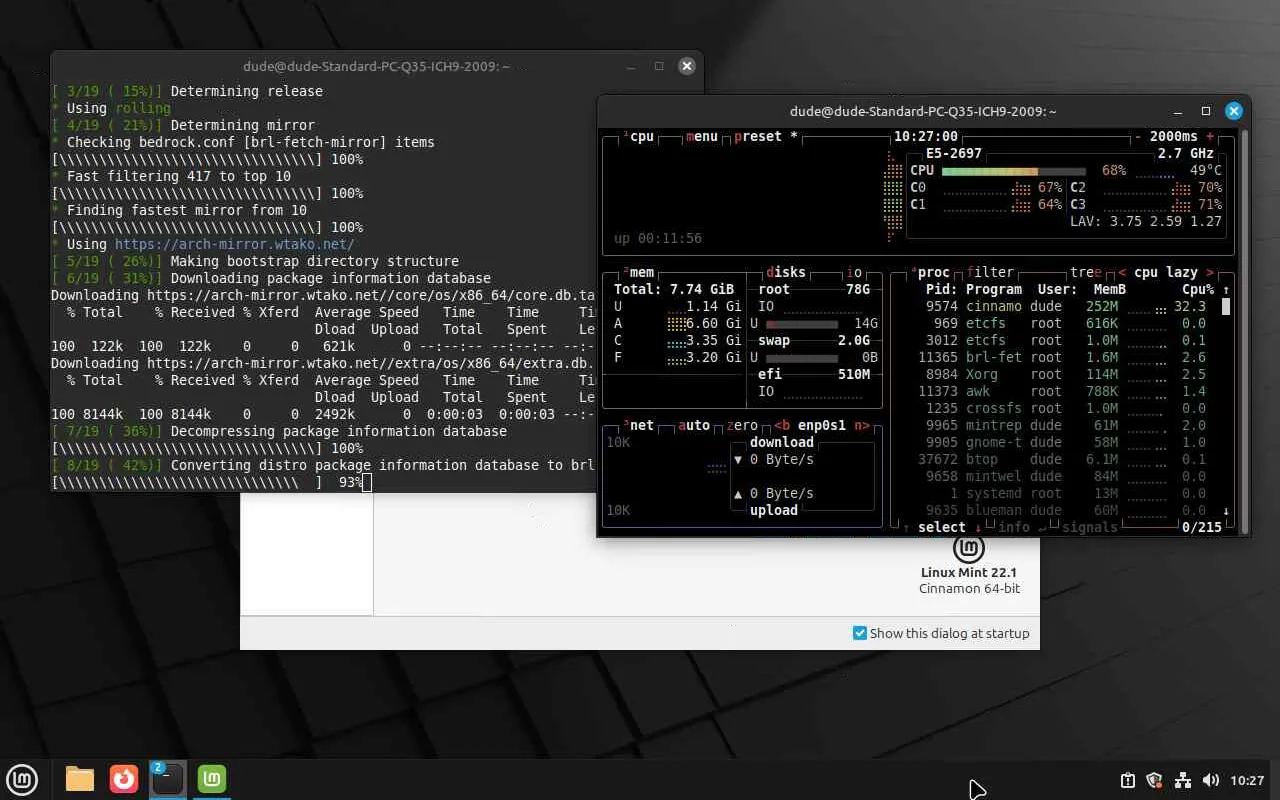Screen dimensions: 1280x800
Task: Select the systemd process row
Action: pos(1065,493)
